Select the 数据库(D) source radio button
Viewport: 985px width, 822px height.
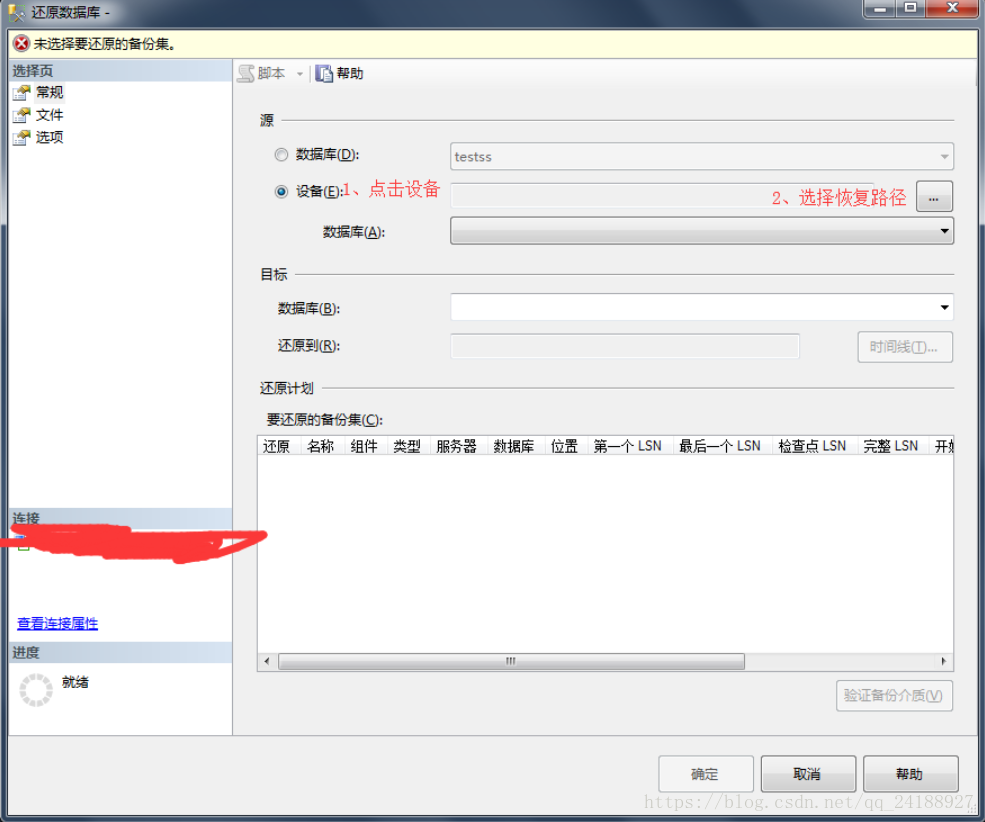281,154
